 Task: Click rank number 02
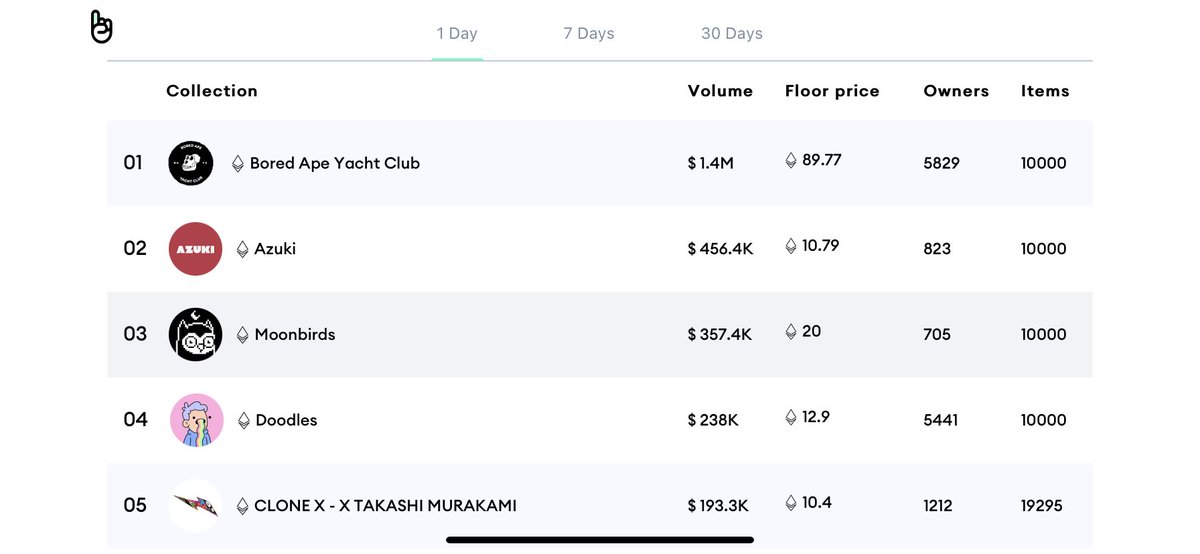[x=135, y=248]
